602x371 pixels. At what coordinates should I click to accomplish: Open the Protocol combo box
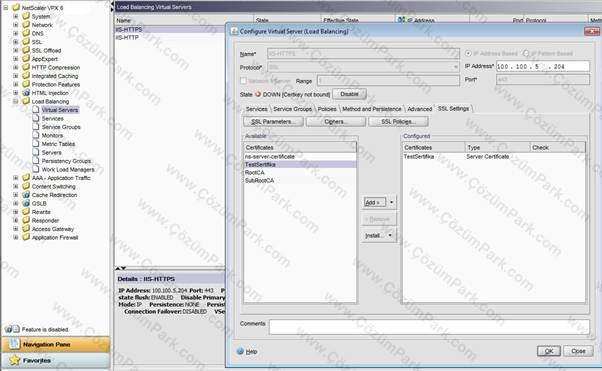pyautogui.click(x=363, y=67)
